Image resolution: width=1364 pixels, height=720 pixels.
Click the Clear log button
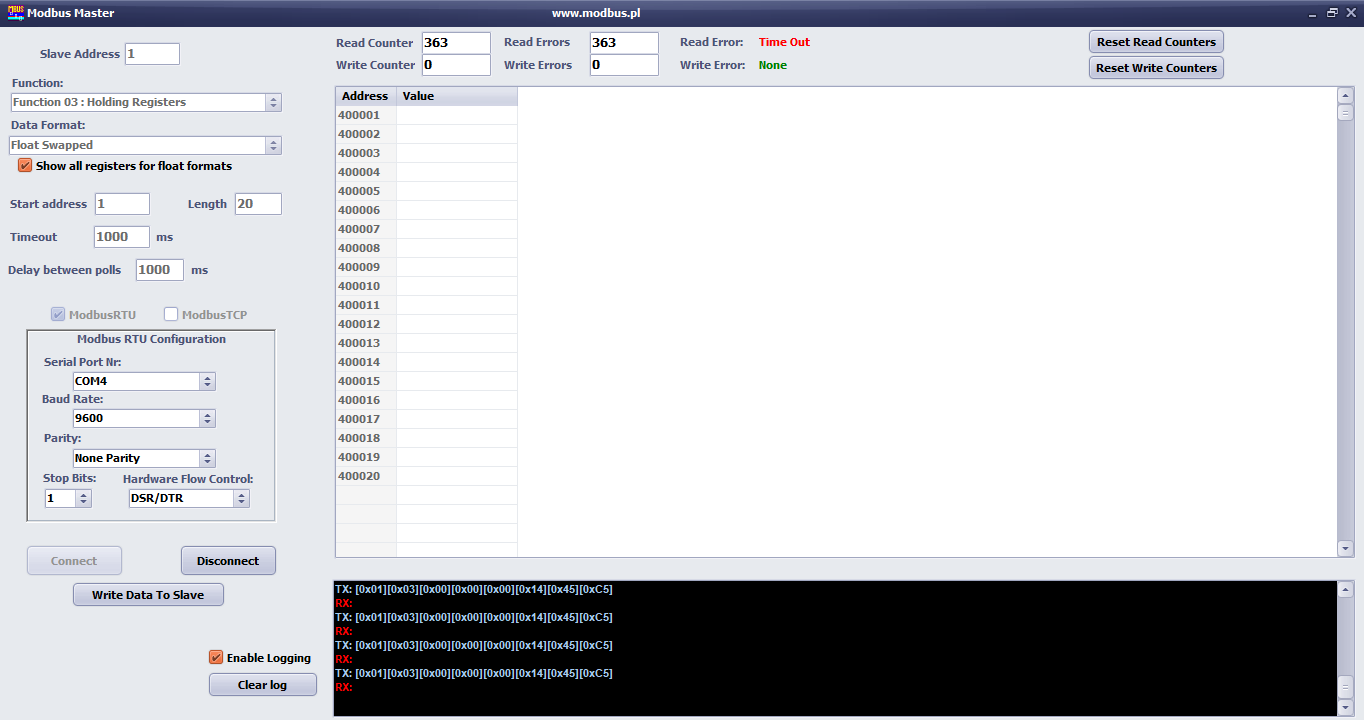coord(263,685)
